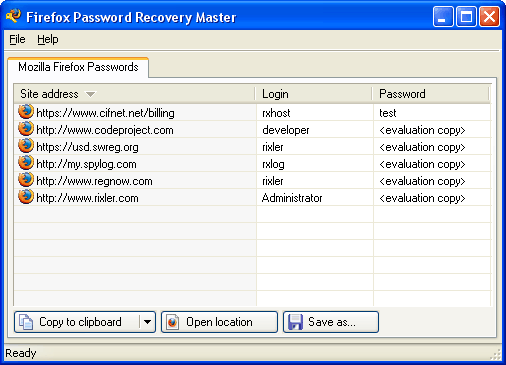
Task: Click the floppy disk Save icon
Action: [x=295, y=322]
